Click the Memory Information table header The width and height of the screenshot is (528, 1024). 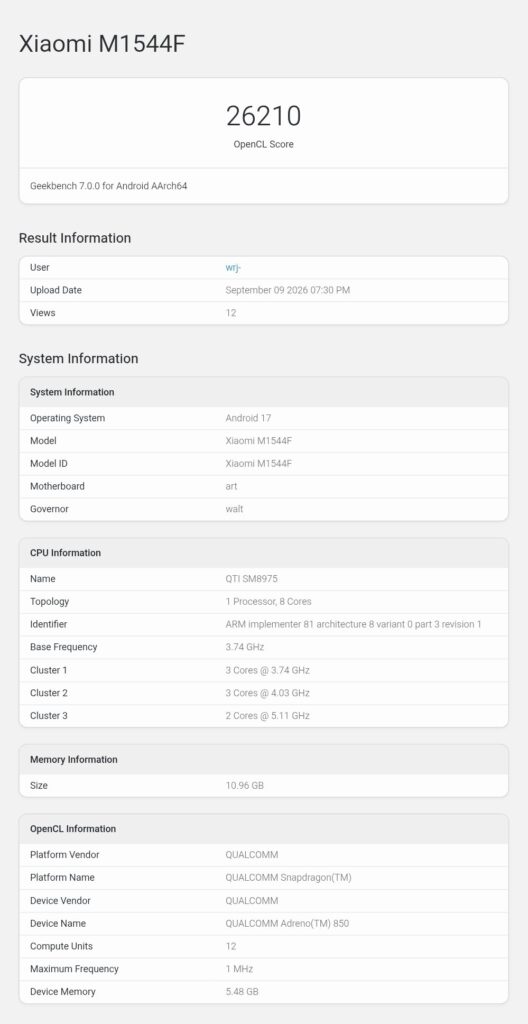264,760
